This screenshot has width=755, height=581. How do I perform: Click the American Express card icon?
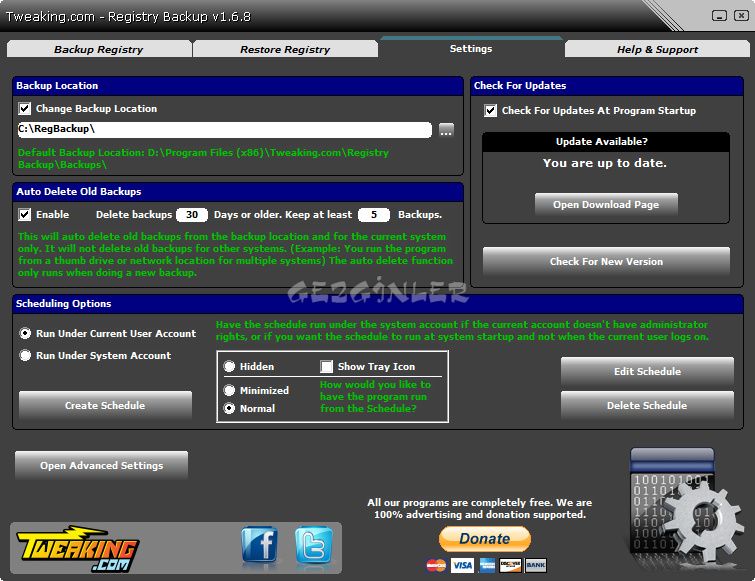tap(487, 565)
